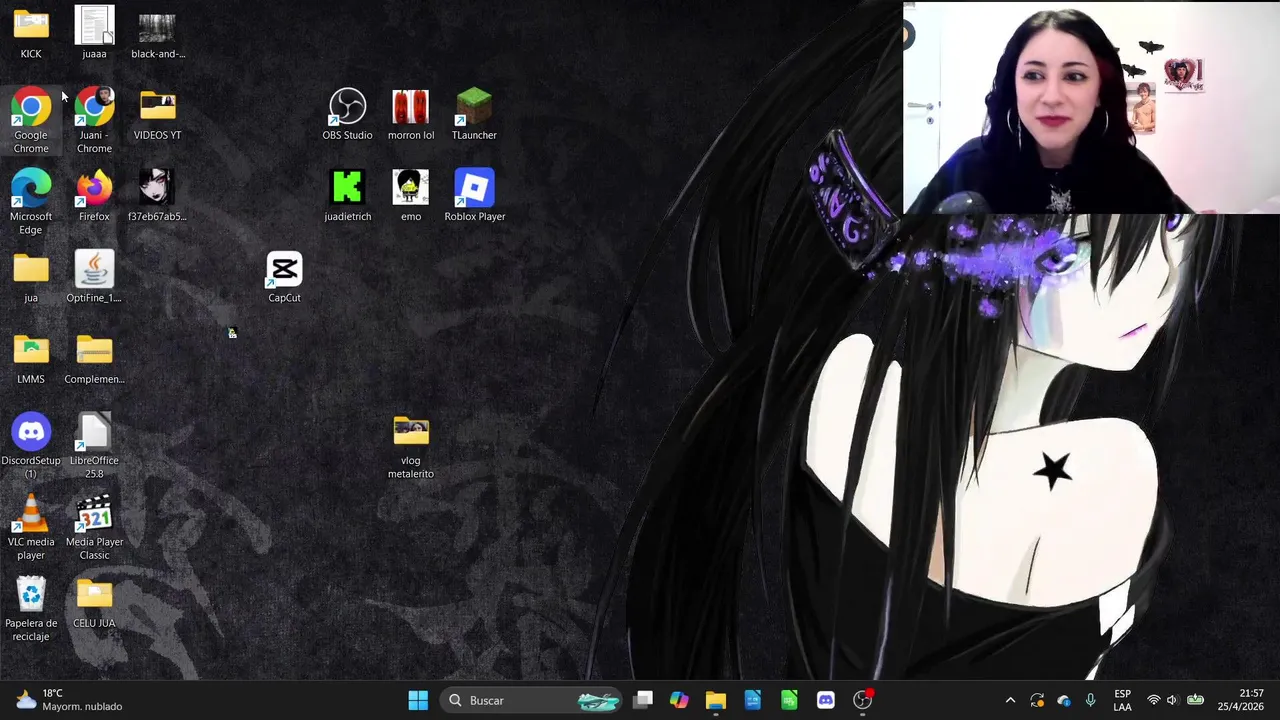The width and height of the screenshot is (1280, 720).
Task: Open the KICK folder on desktop
Action: click(31, 33)
